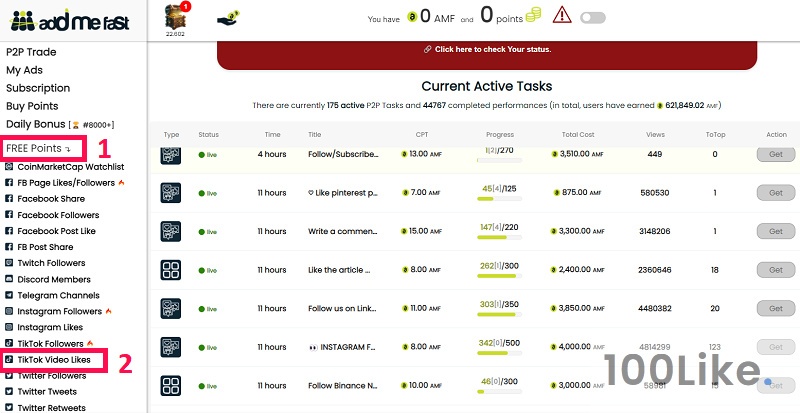Select TikTok Video Likes in sidebar

pyautogui.click(x=54, y=359)
